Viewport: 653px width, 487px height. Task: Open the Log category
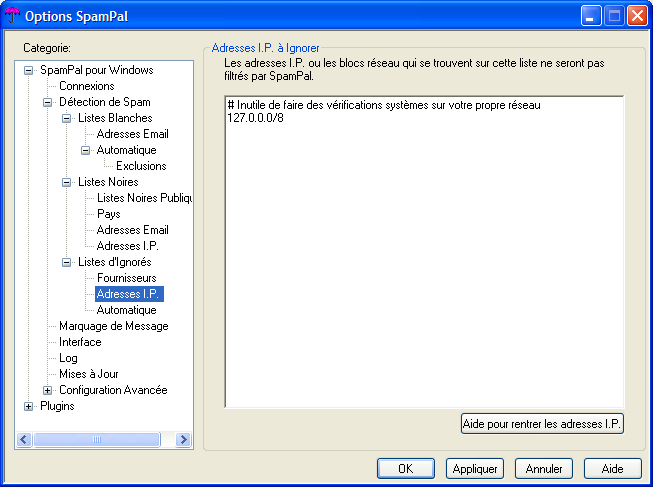coord(68,358)
